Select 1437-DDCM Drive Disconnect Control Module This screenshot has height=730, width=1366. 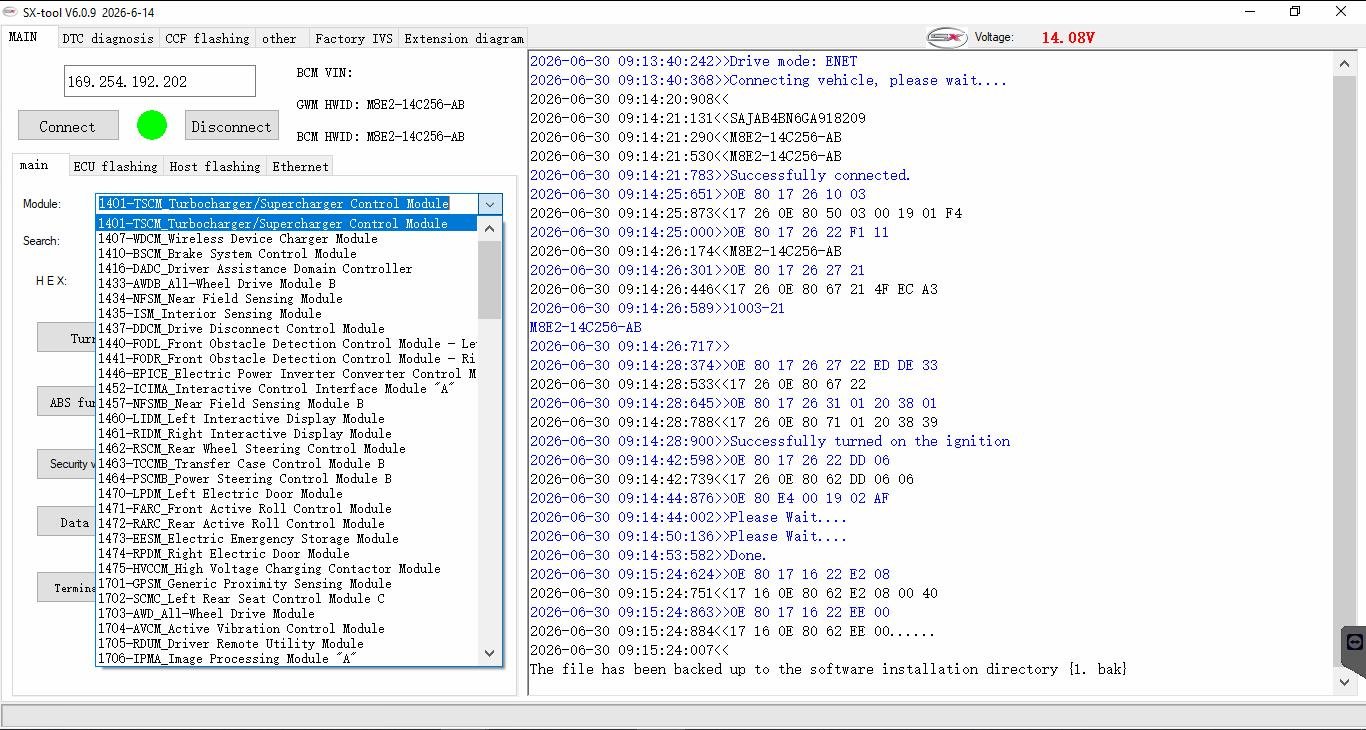click(x=287, y=329)
